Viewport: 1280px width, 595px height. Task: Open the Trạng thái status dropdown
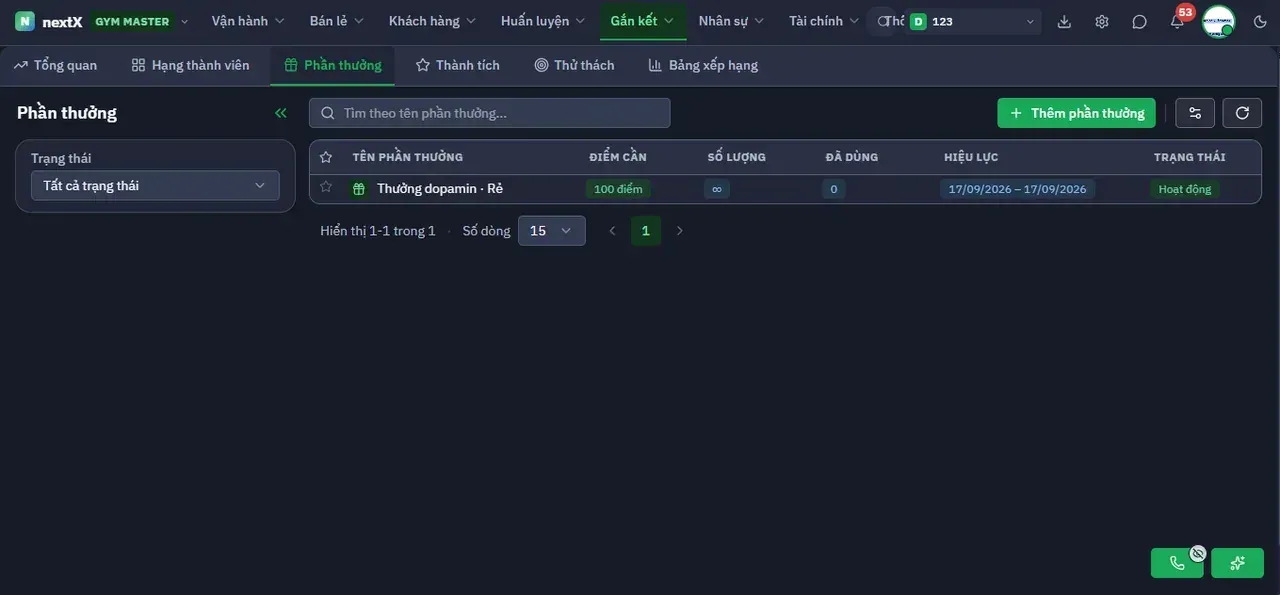coord(155,186)
